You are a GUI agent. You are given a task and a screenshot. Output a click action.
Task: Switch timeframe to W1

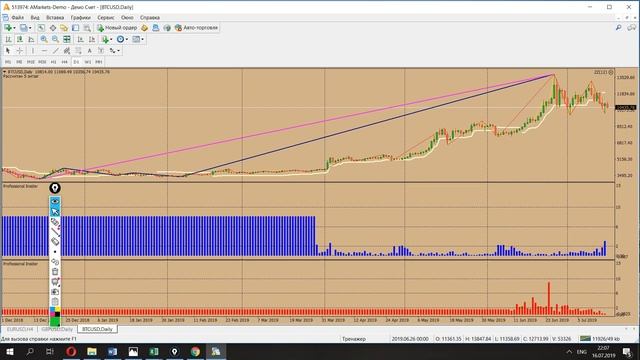coord(88,62)
